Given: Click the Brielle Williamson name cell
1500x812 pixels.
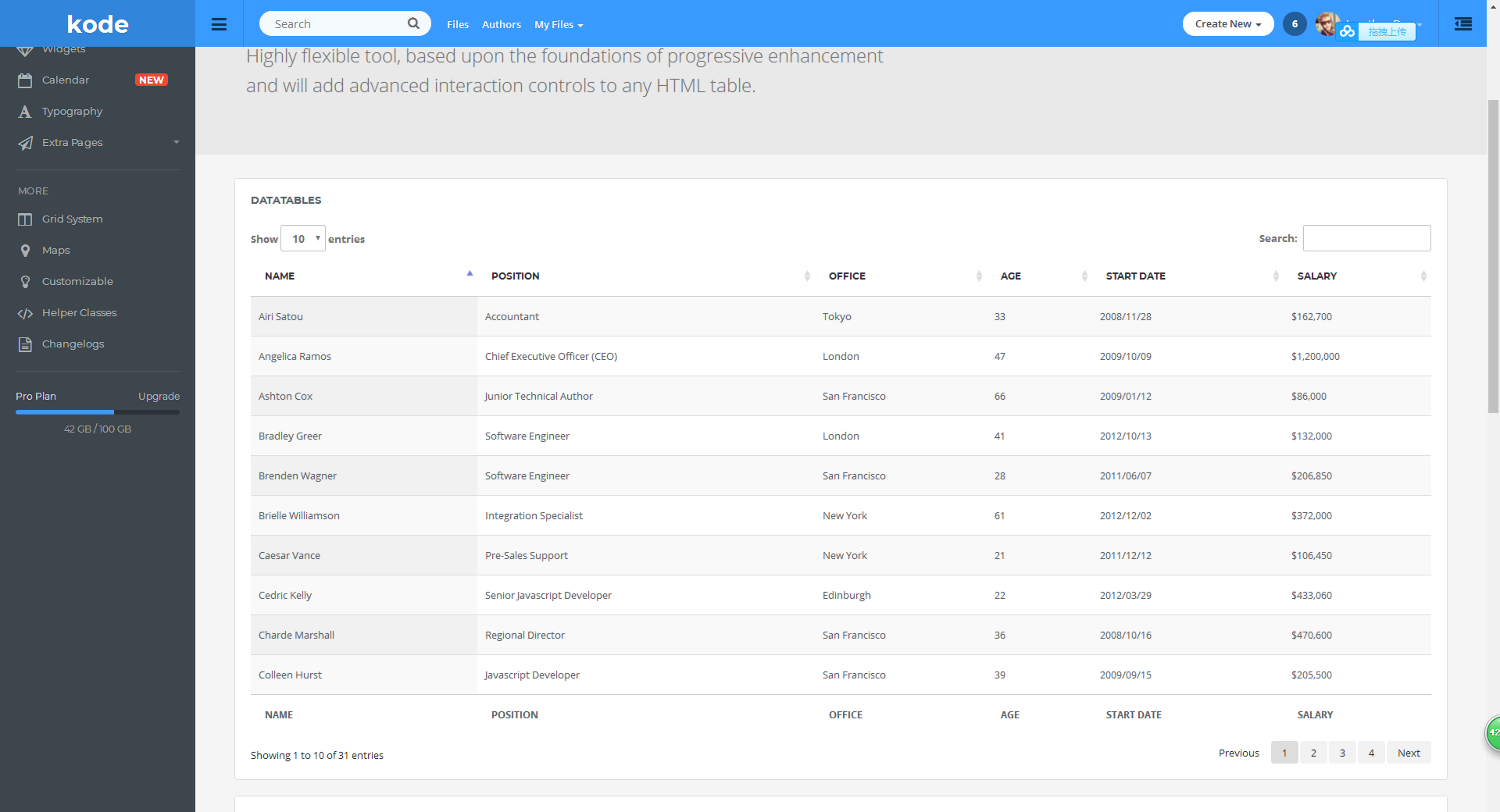Looking at the screenshot, I should tap(363, 515).
